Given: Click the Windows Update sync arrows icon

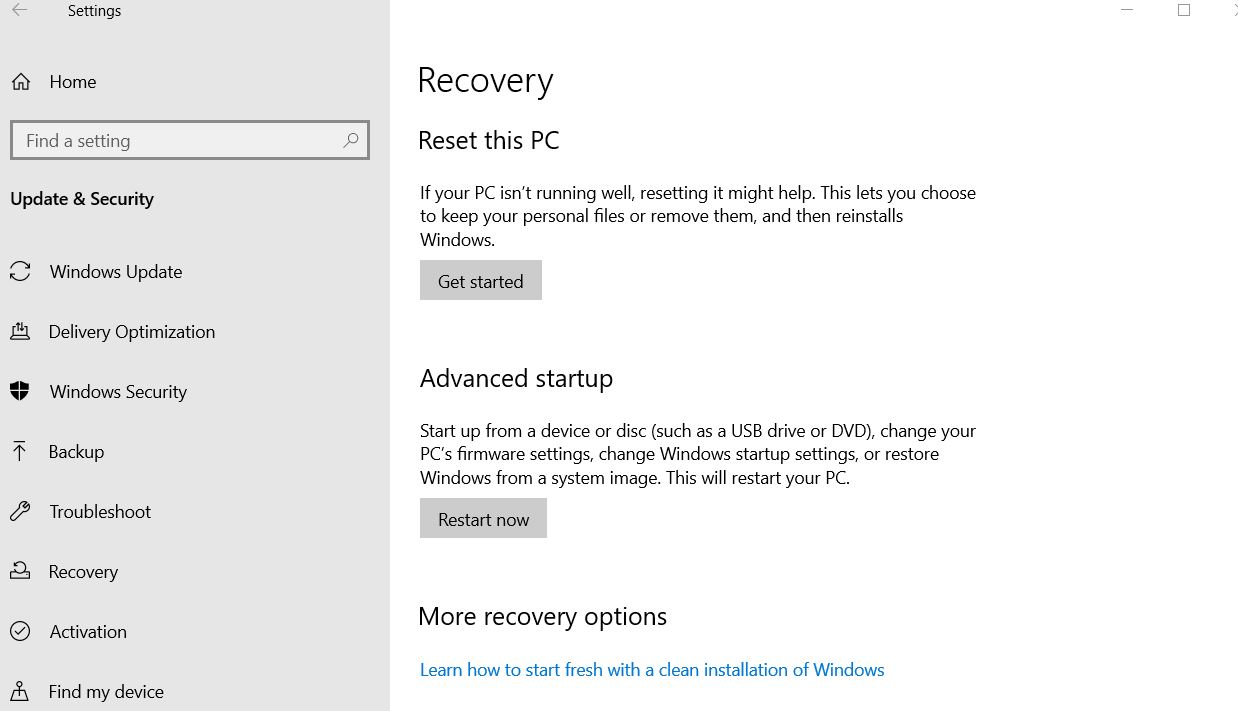Looking at the screenshot, I should pos(19,272).
